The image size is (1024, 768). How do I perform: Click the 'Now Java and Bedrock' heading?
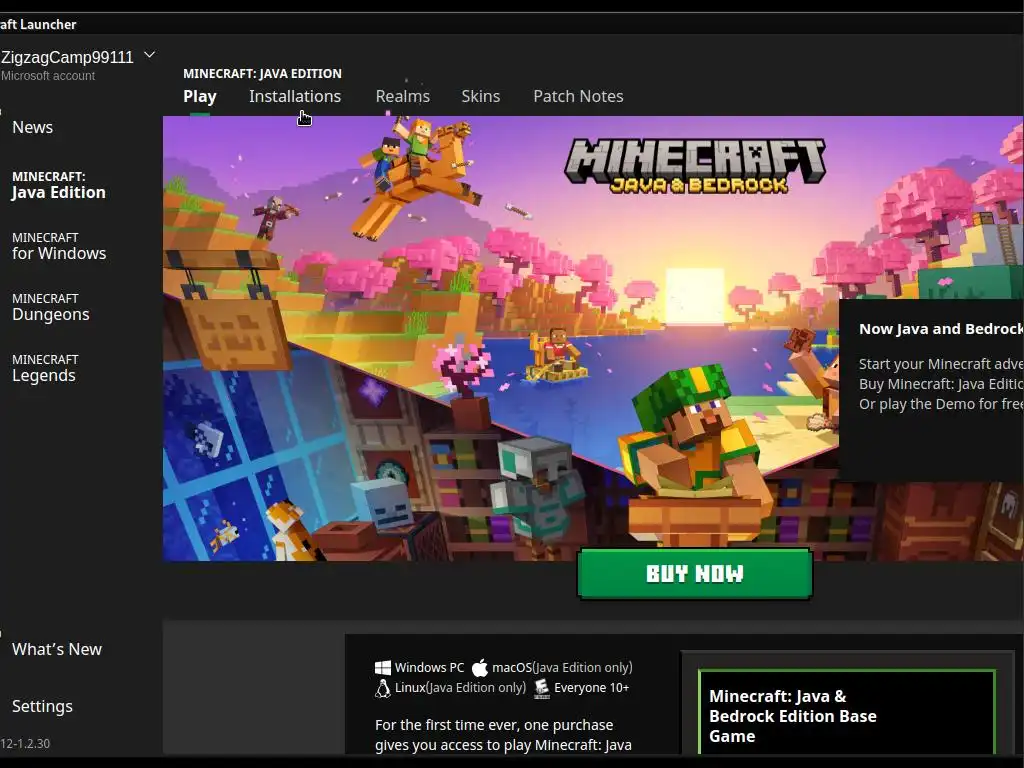tap(941, 329)
